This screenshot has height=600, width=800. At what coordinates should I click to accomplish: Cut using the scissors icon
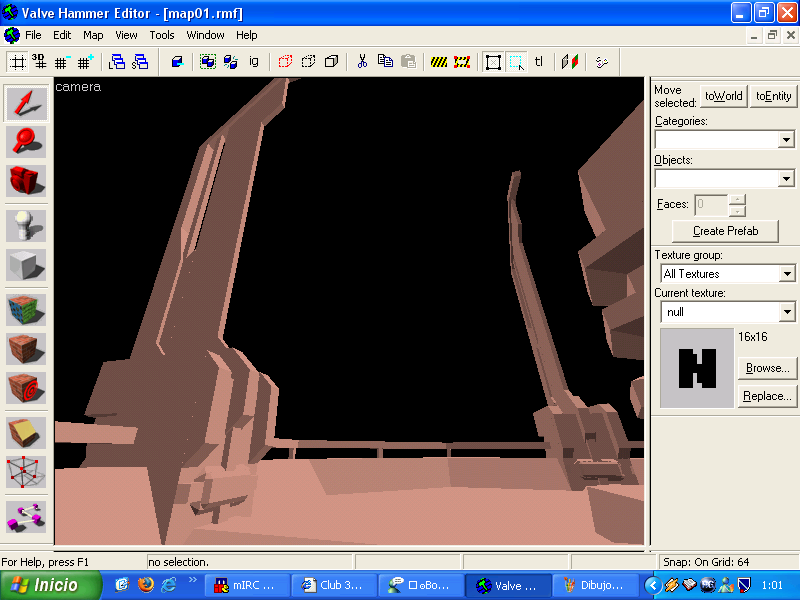point(362,62)
